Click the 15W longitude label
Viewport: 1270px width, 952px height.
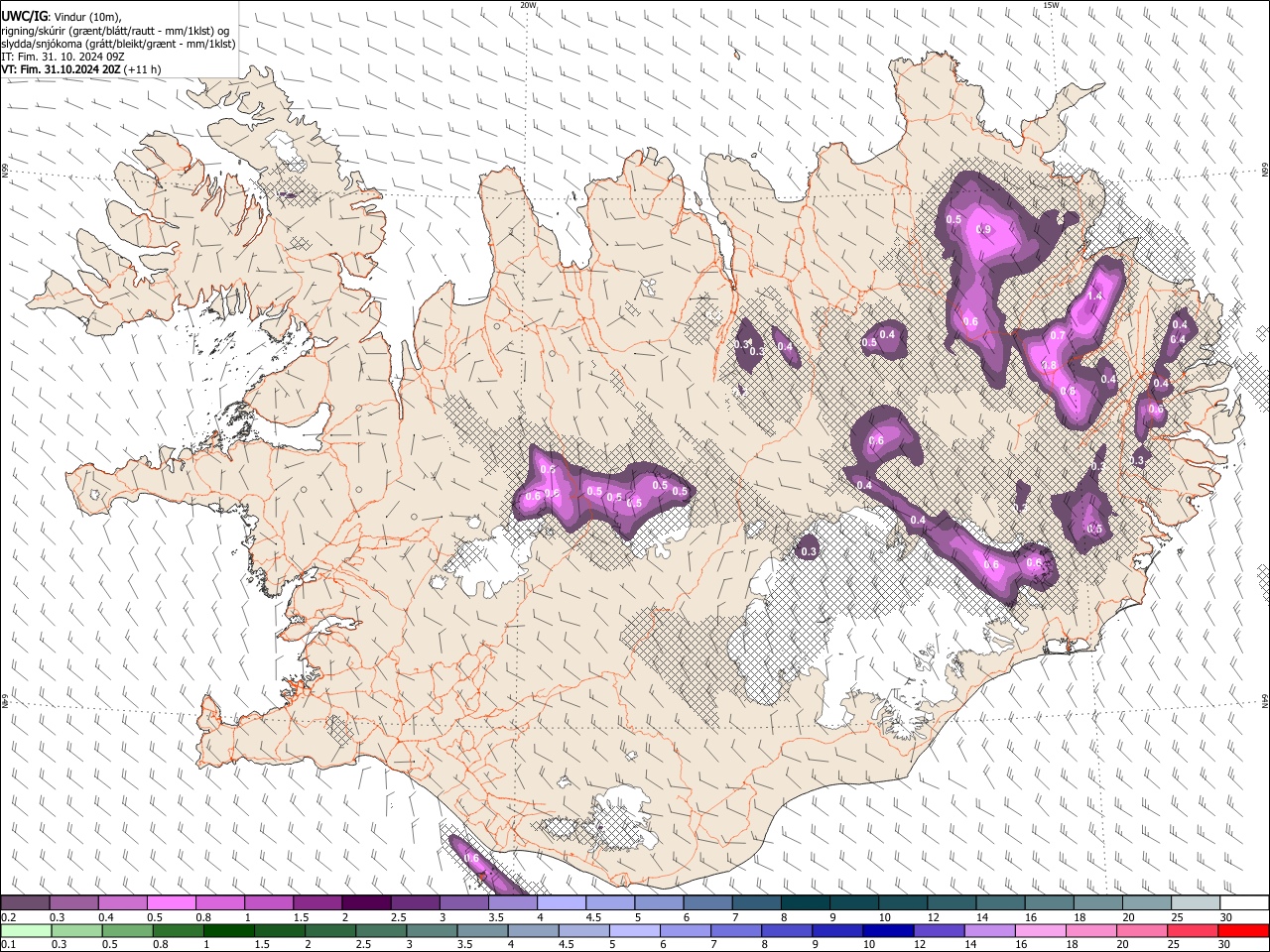click(1050, 5)
